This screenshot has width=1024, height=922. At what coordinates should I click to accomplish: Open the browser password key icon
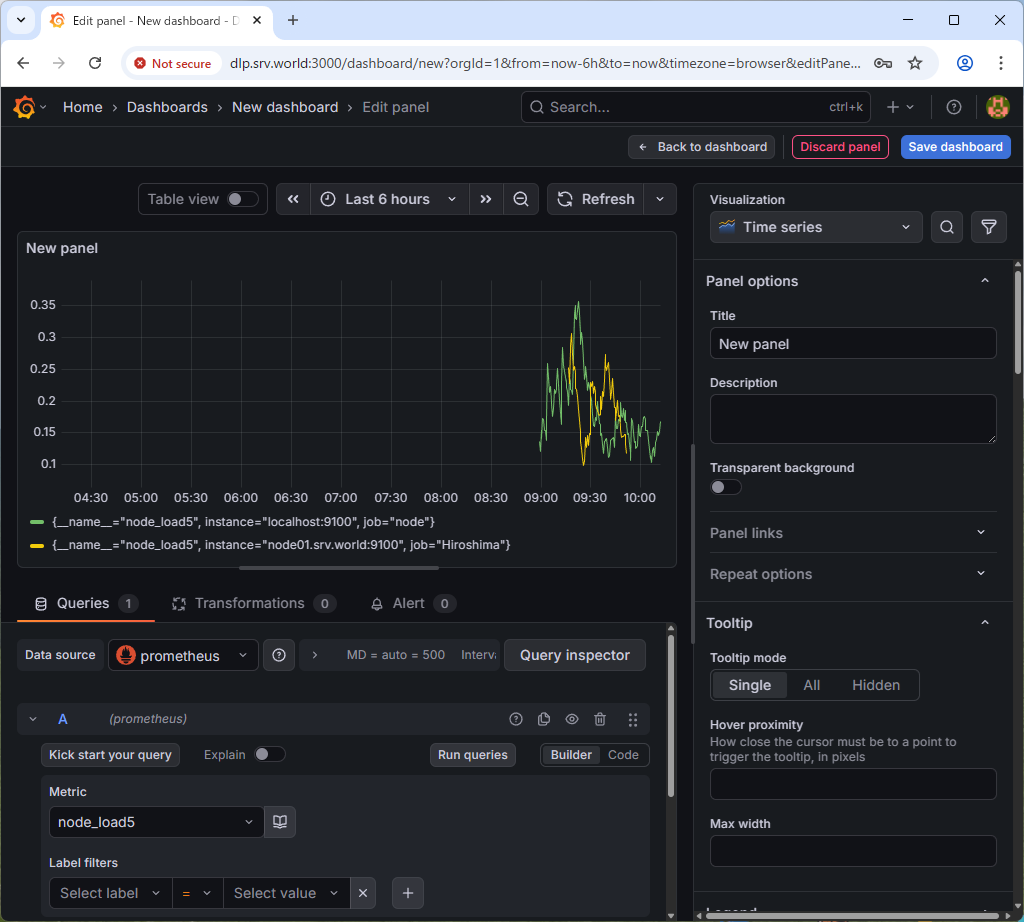coord(883,63)
